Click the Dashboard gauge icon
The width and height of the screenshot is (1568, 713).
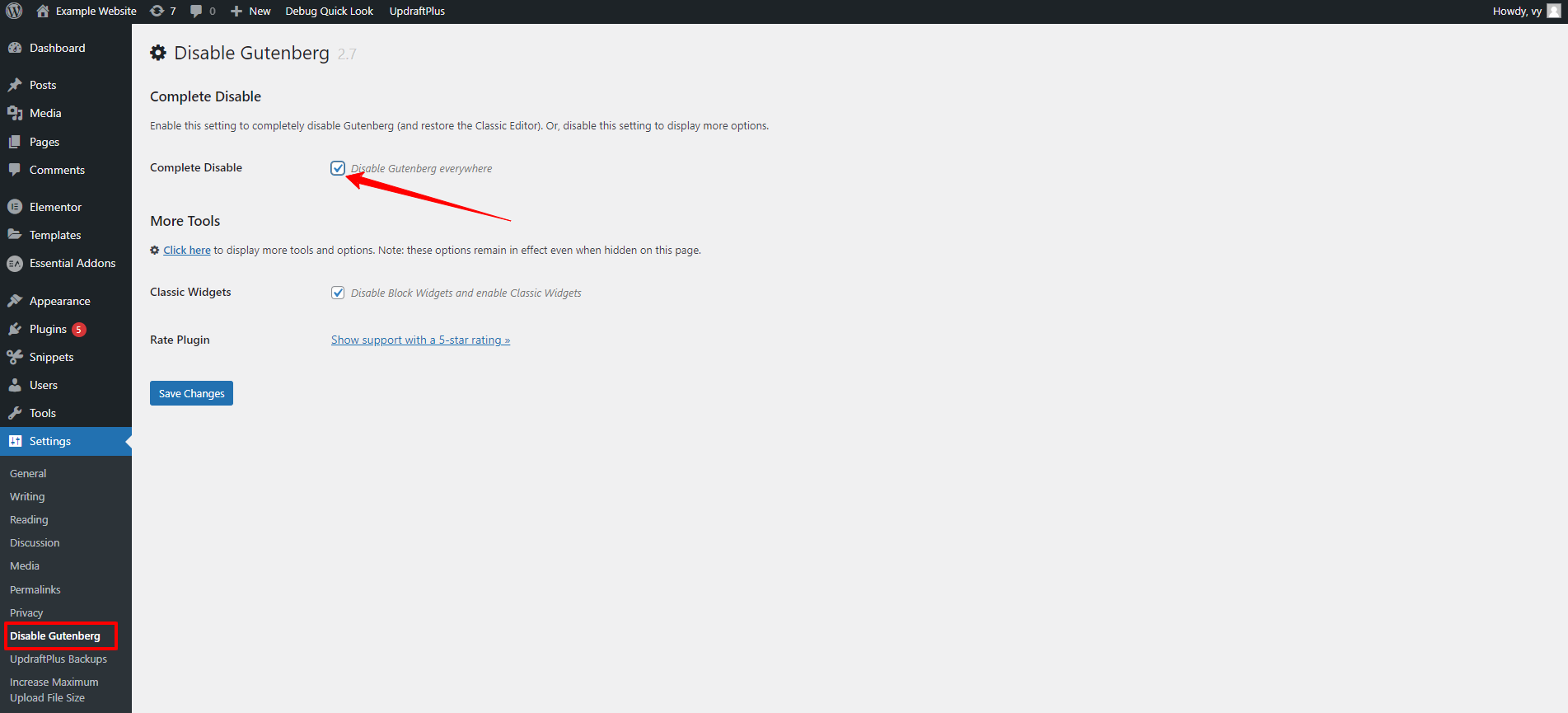coord(15,48)
